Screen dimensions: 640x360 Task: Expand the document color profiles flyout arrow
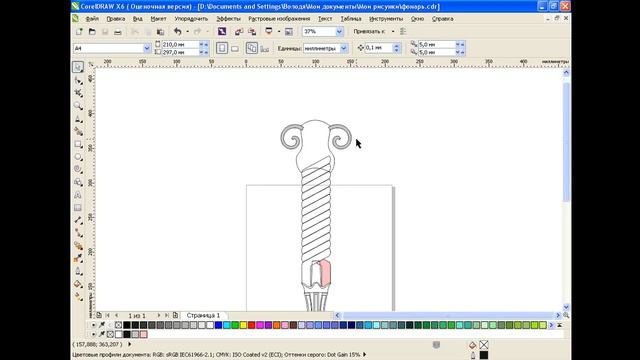(x=364, y=354)
